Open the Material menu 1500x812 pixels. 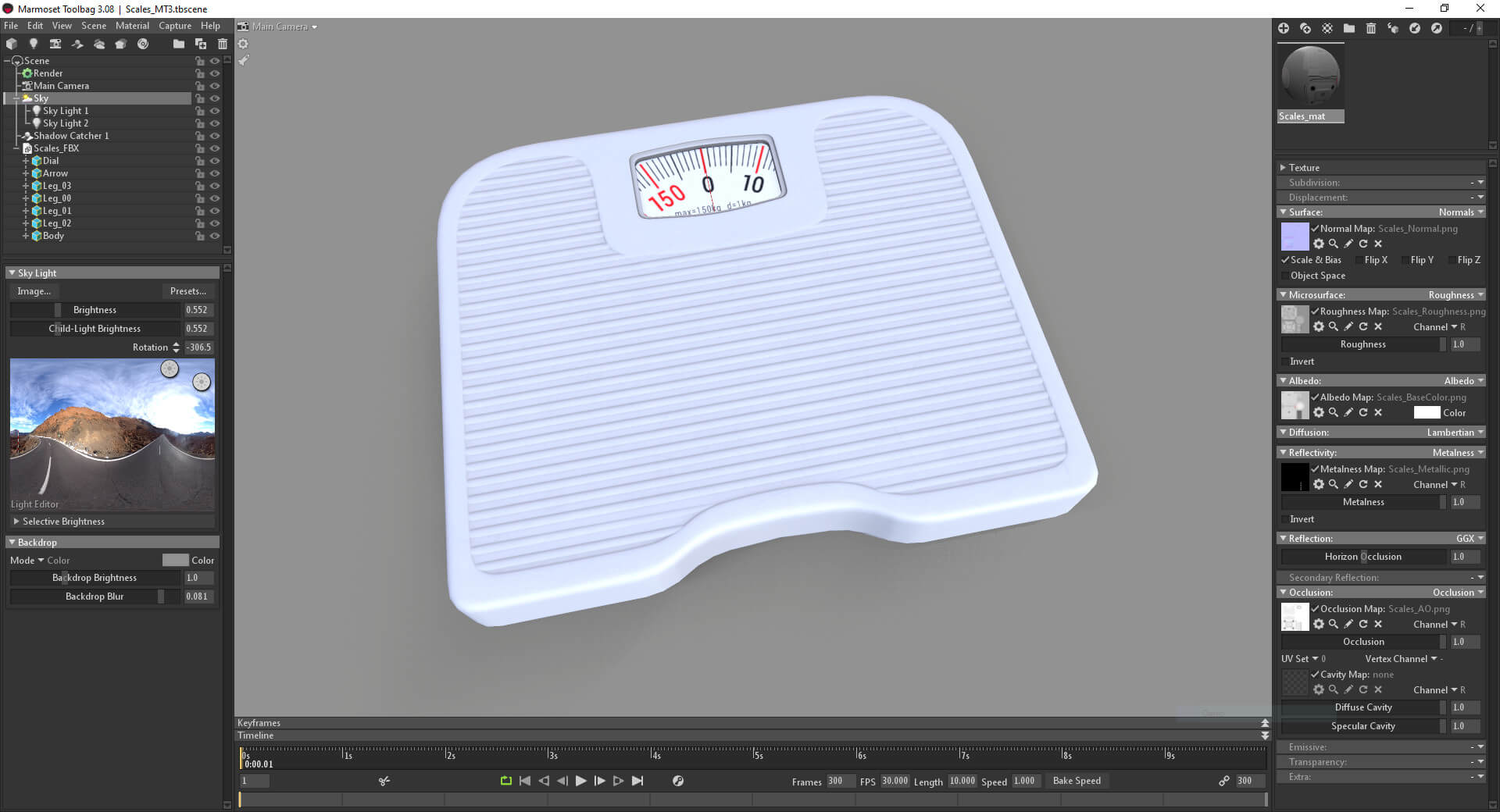pyautogui.click(x=132, y=26)
